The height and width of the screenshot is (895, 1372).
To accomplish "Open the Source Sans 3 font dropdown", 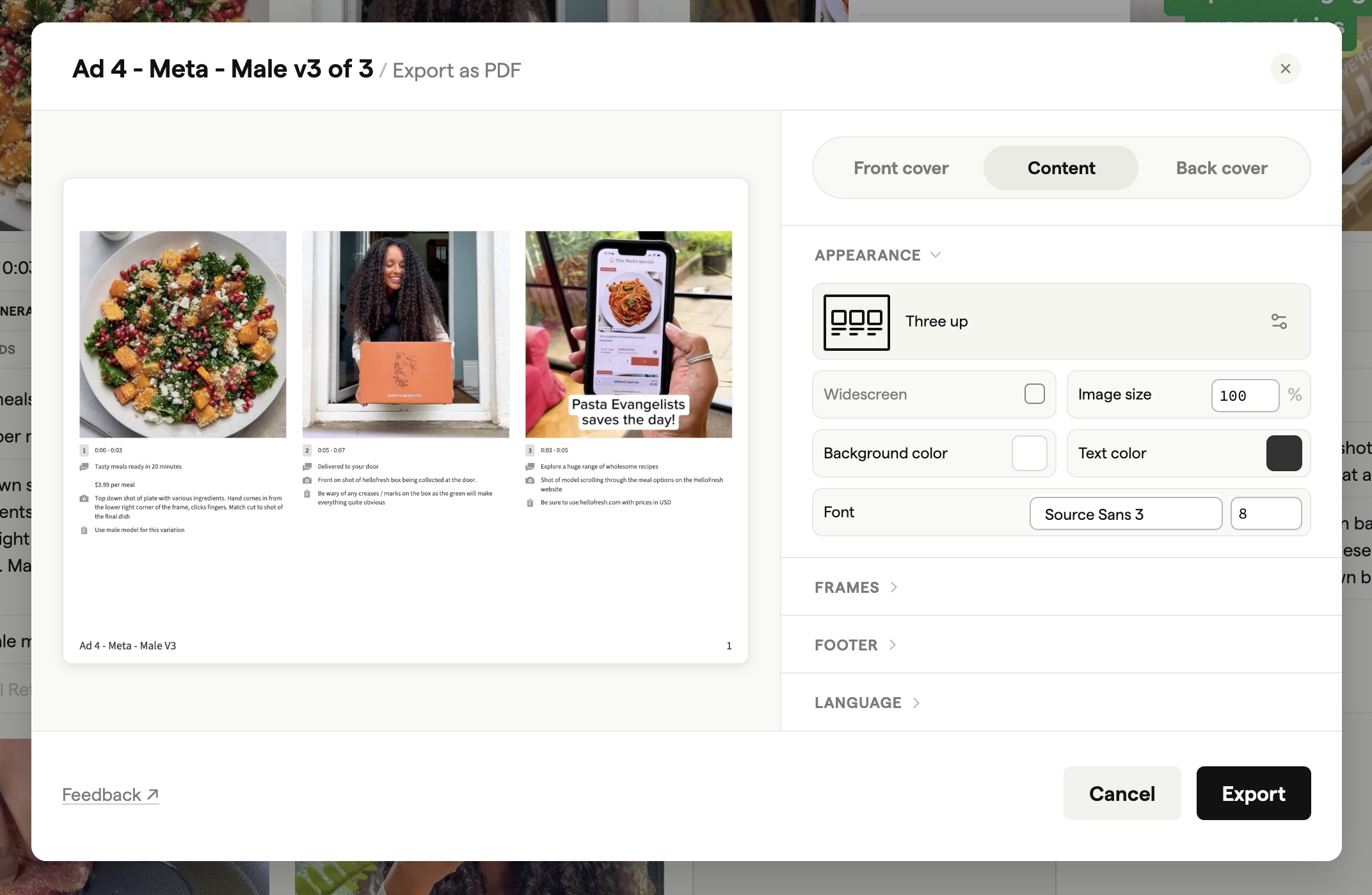I will pos(1125,514).
